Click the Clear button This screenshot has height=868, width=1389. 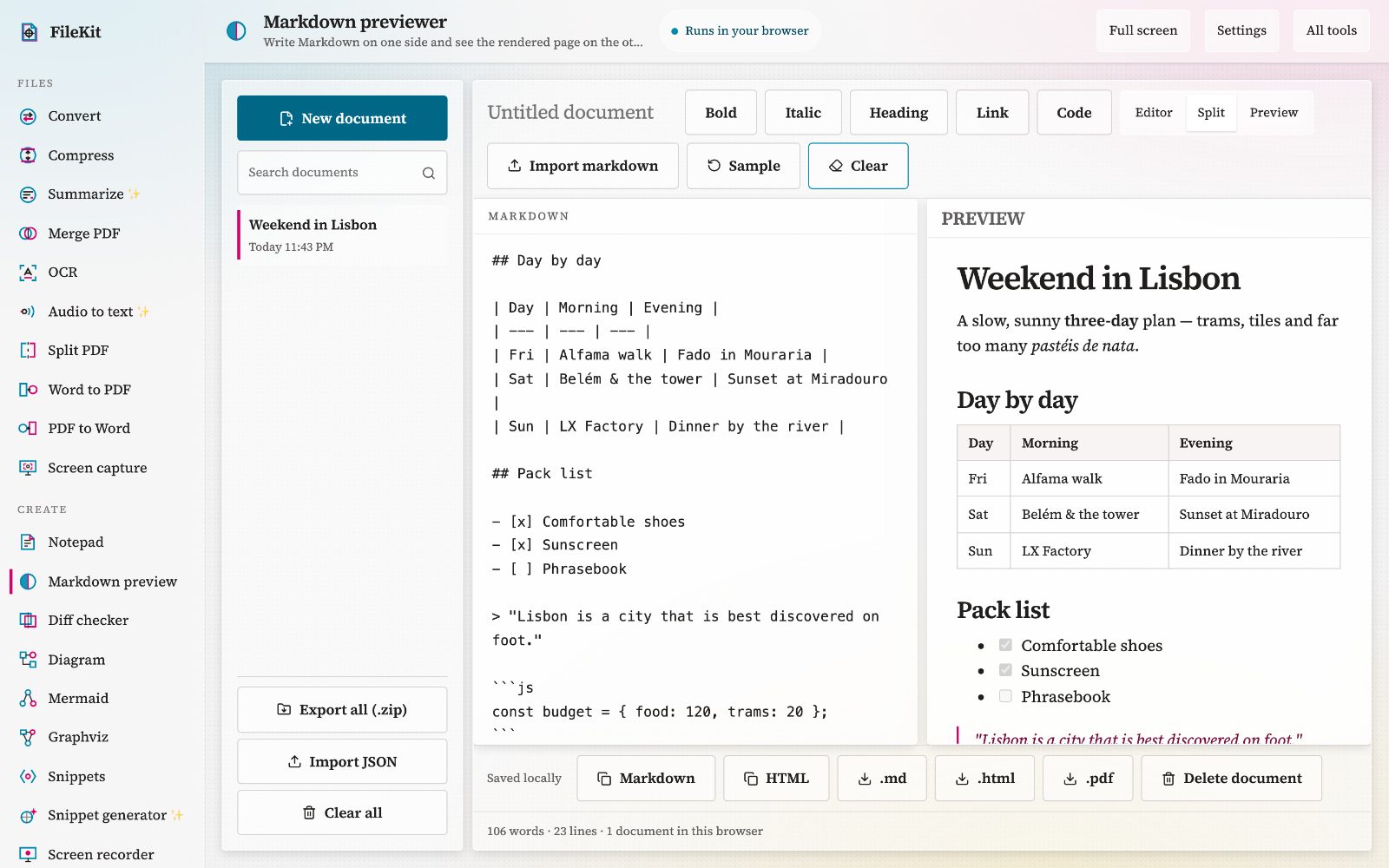[858, 166]
